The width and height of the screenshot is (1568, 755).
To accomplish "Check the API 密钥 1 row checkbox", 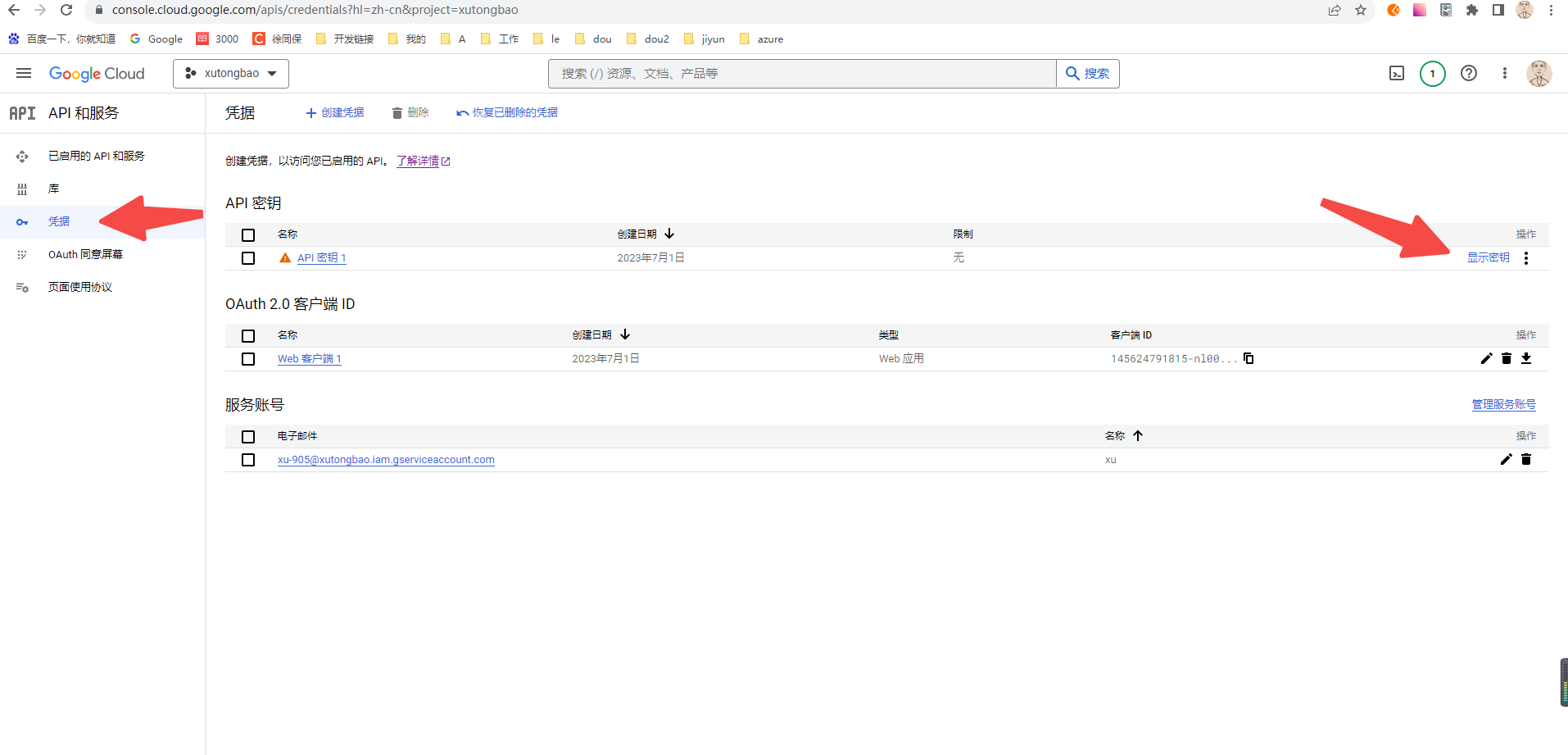I will (248, 257).
